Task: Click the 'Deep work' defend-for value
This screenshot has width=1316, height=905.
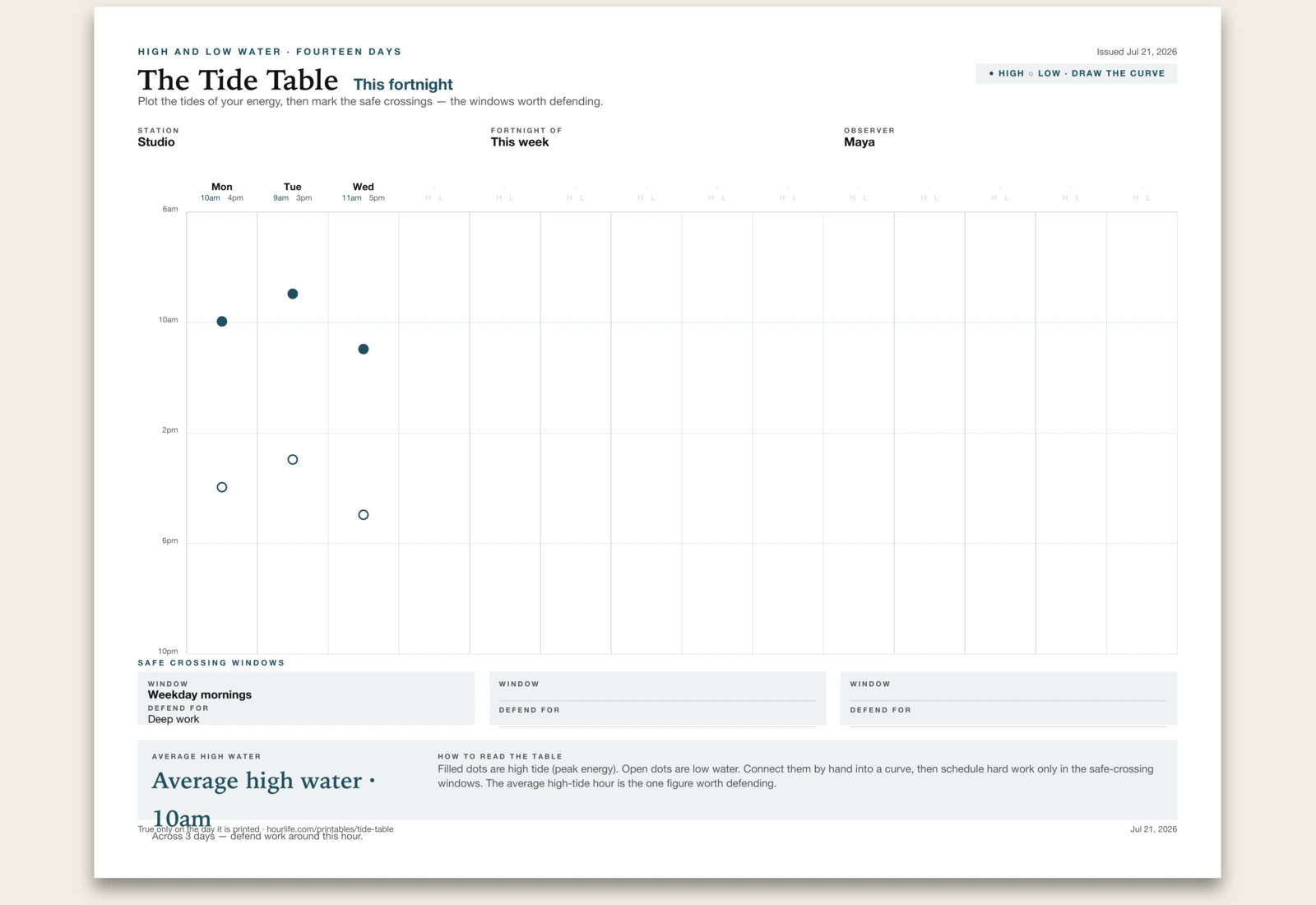Action: tap(174, 720)
